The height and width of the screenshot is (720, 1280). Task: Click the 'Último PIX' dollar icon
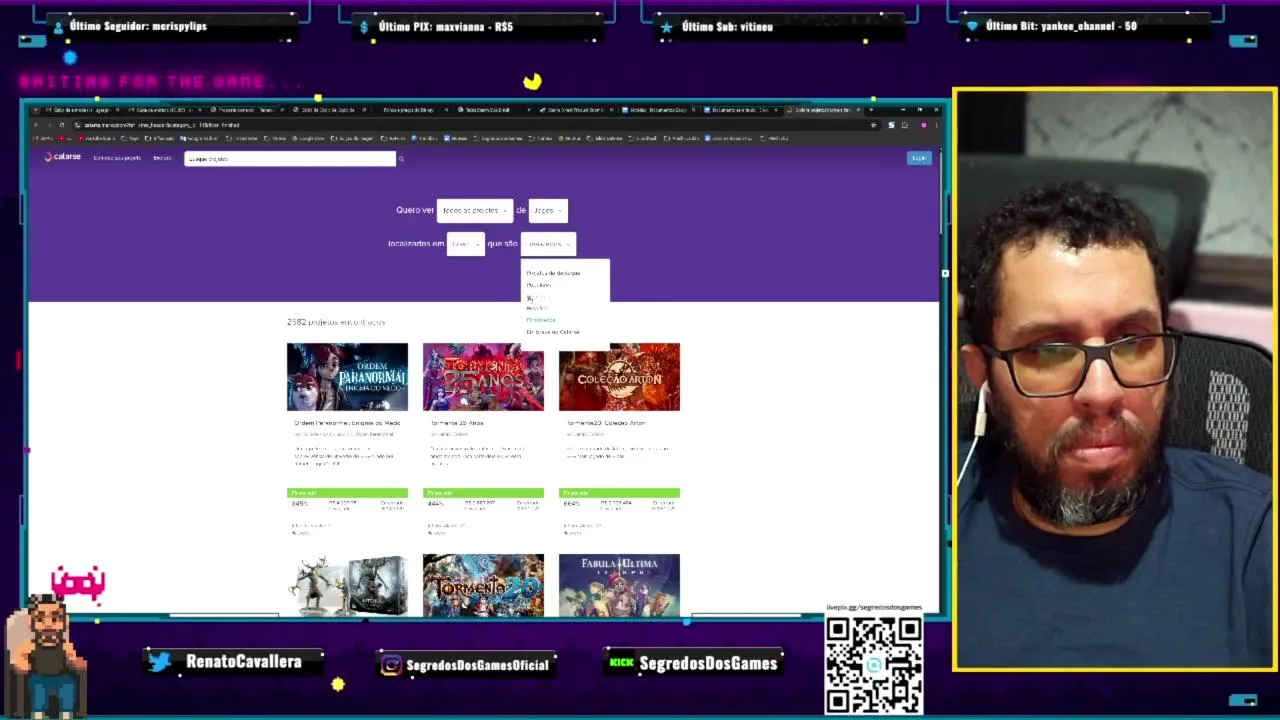coord(365,27)
